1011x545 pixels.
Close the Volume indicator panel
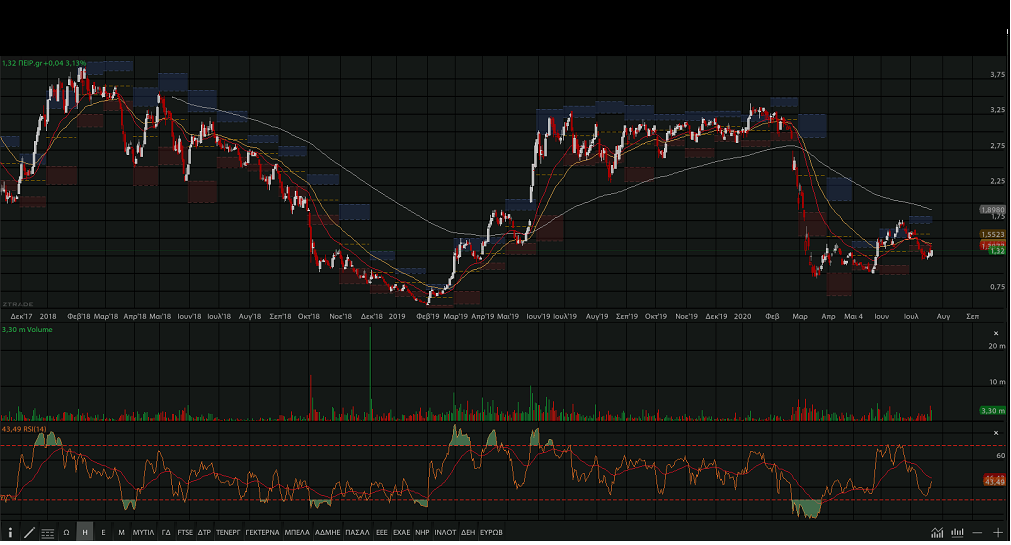995,333
